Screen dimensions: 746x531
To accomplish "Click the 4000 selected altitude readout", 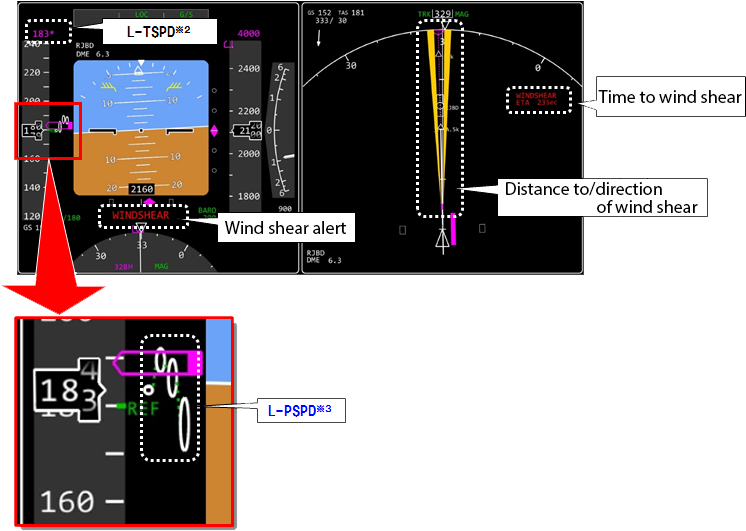I will tap(248, 33).
